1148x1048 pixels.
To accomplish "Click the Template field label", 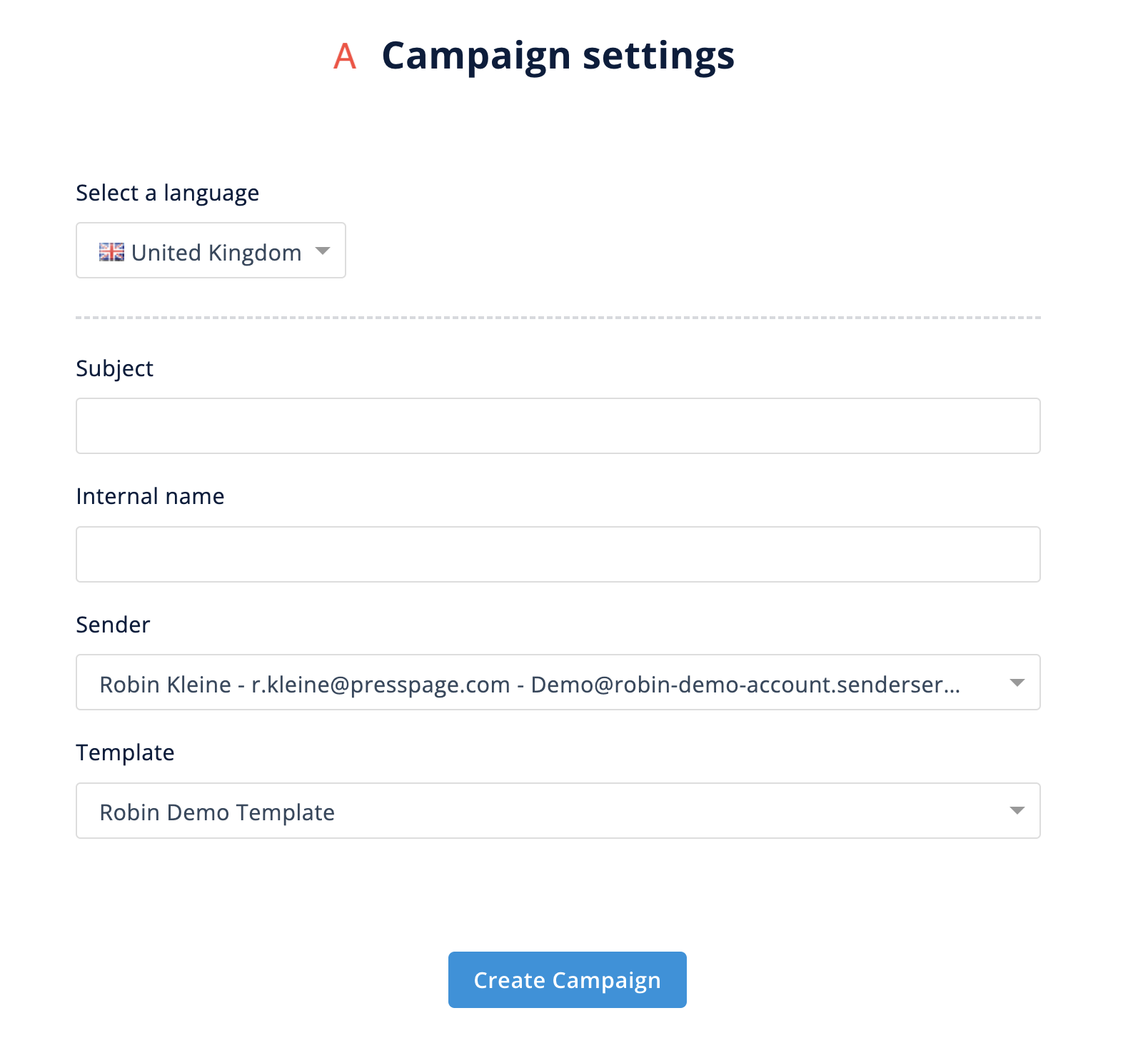I will tap(126, 753).
